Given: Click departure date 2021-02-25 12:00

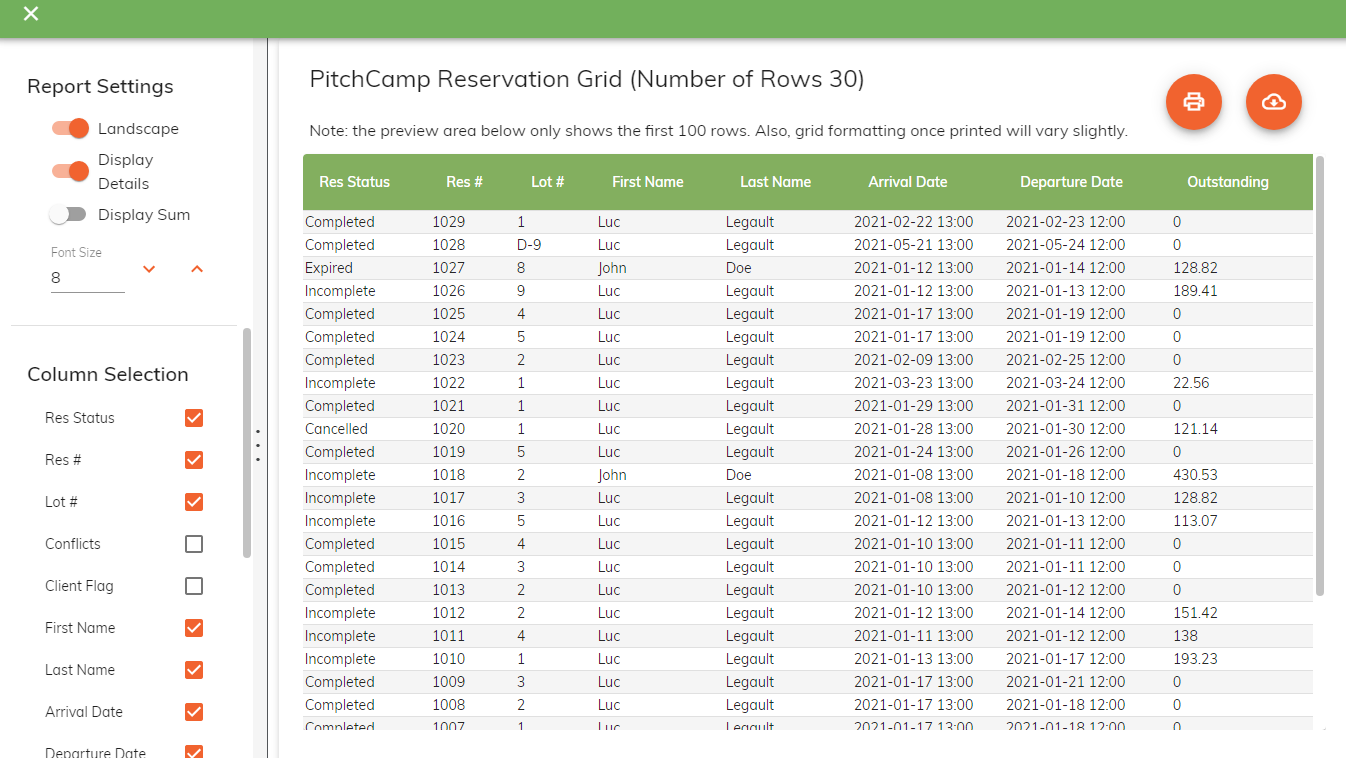Looking at the screenshot, I should point(1066,360).
